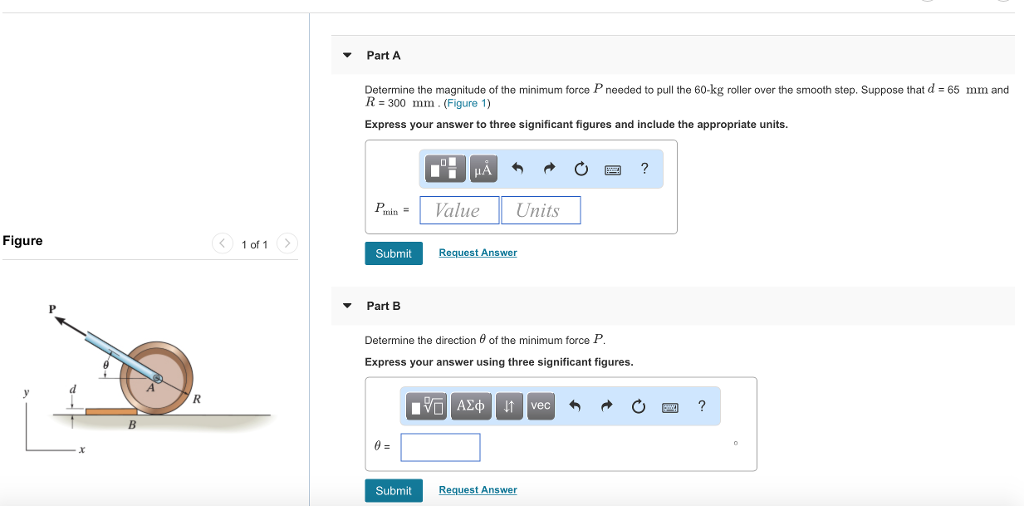
Task: Submit the Part A answer
Action: (393, 253)
